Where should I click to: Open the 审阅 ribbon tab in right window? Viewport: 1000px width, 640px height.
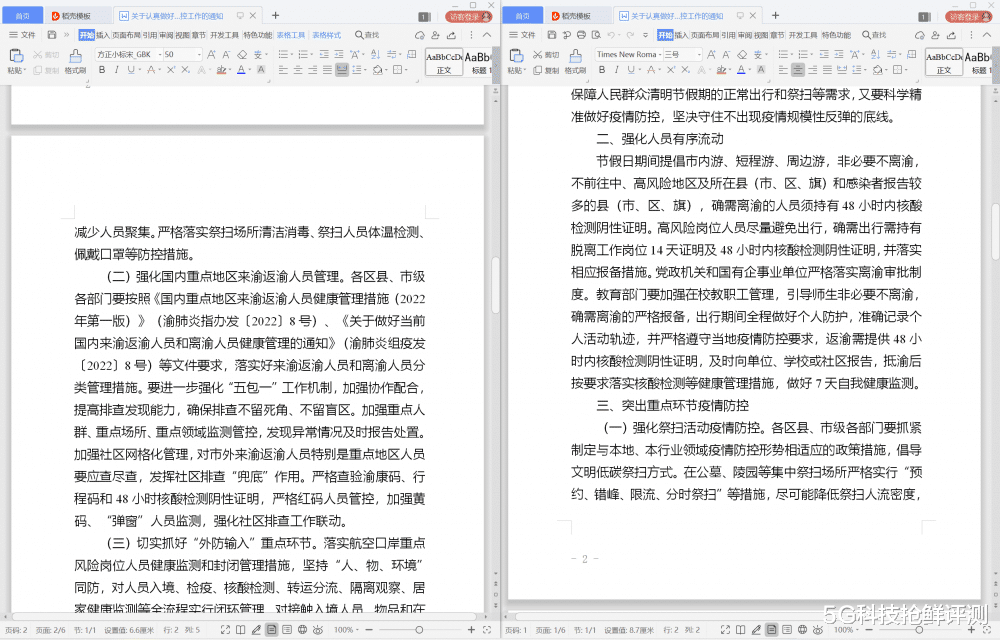742,35
